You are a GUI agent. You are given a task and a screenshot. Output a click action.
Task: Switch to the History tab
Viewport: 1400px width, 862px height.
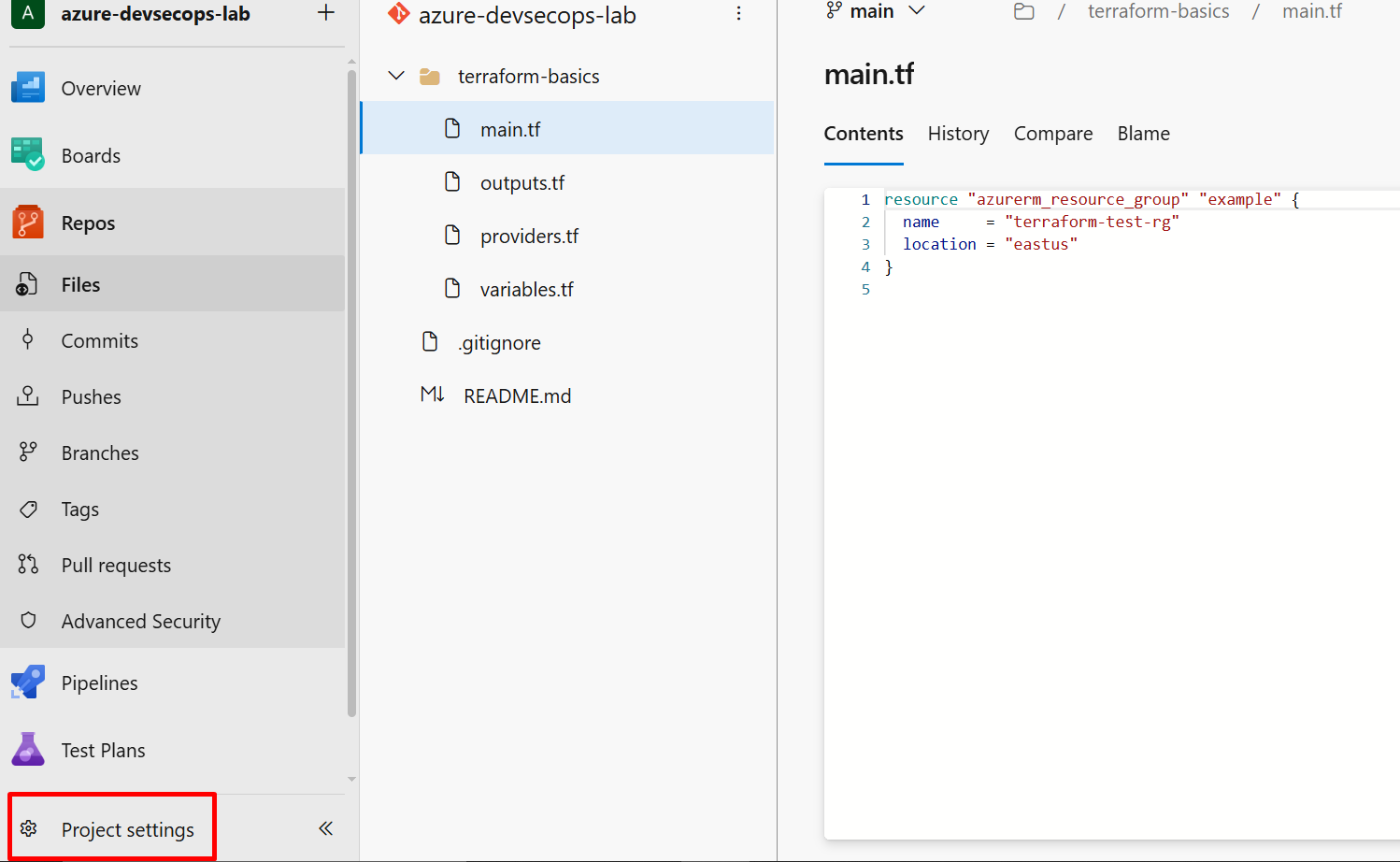(x=958, y=134)
